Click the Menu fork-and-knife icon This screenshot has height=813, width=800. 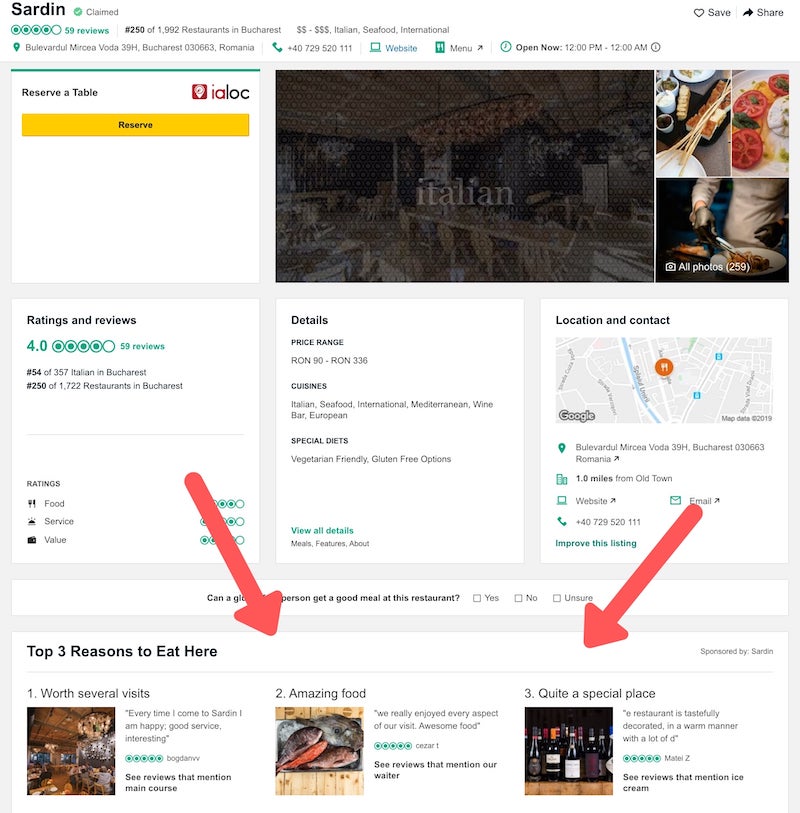(x=440, y=48)
